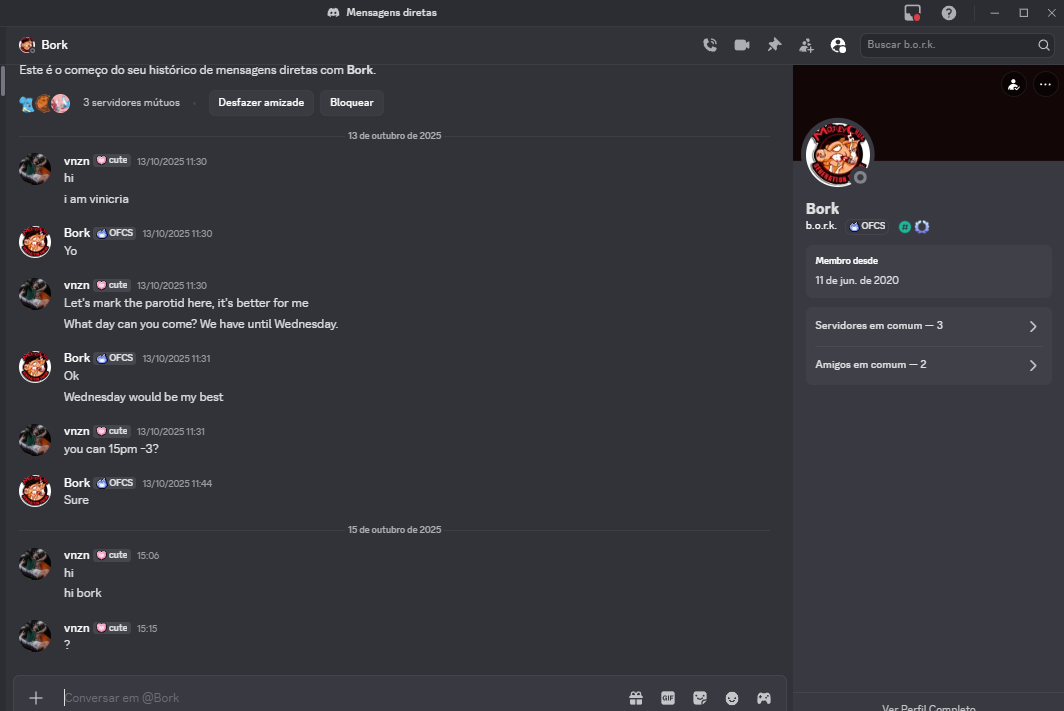Click the OFCS tag beside 'Yo' message
The height and width of the screenshot is (711, 1064).
[x=115, y=233]
